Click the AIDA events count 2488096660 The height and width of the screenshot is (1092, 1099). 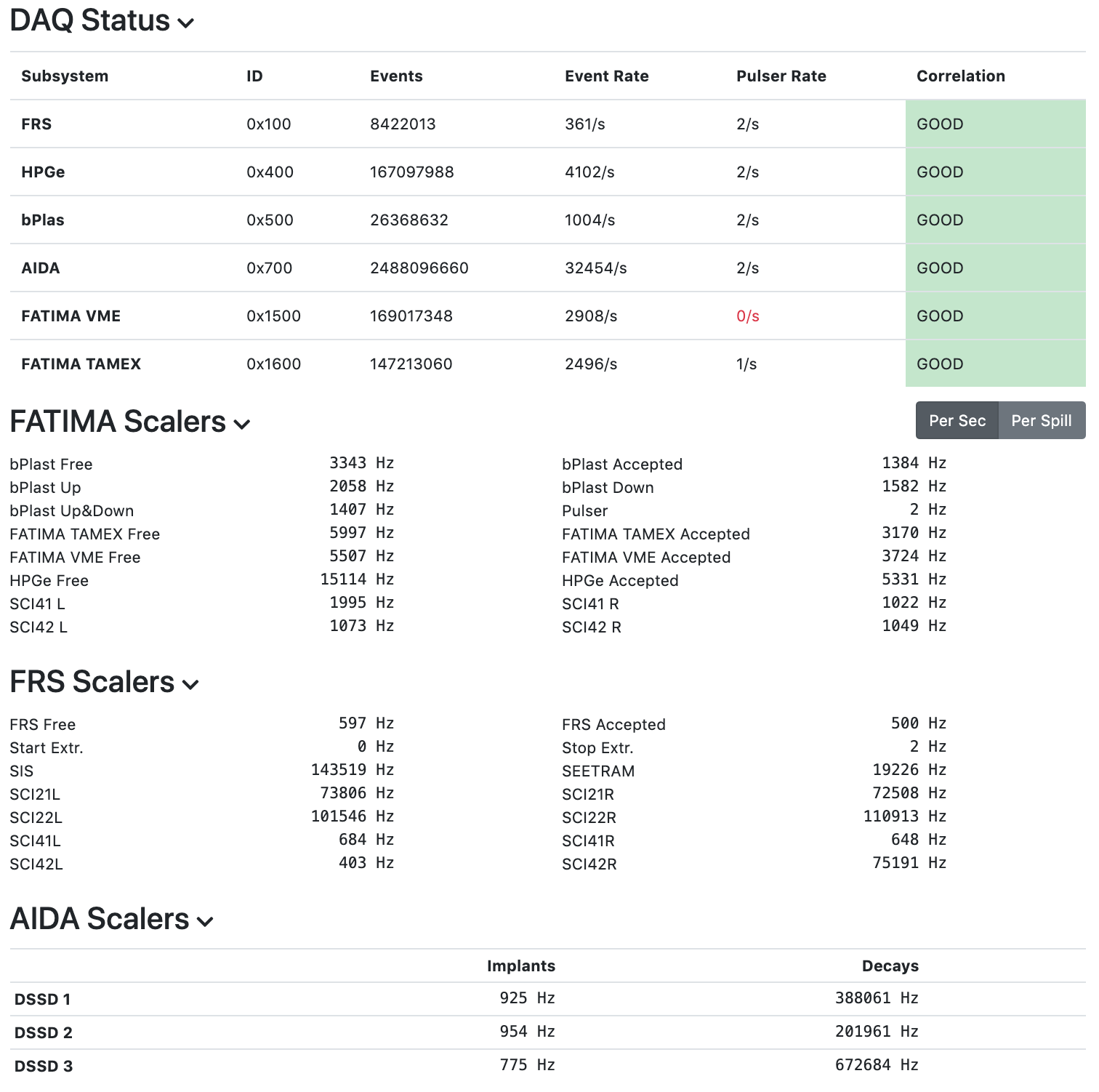point(419,268)
